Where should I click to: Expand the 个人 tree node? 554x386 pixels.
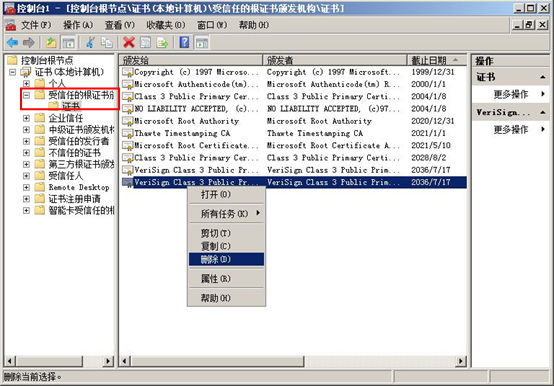click(x=26, y=83)
